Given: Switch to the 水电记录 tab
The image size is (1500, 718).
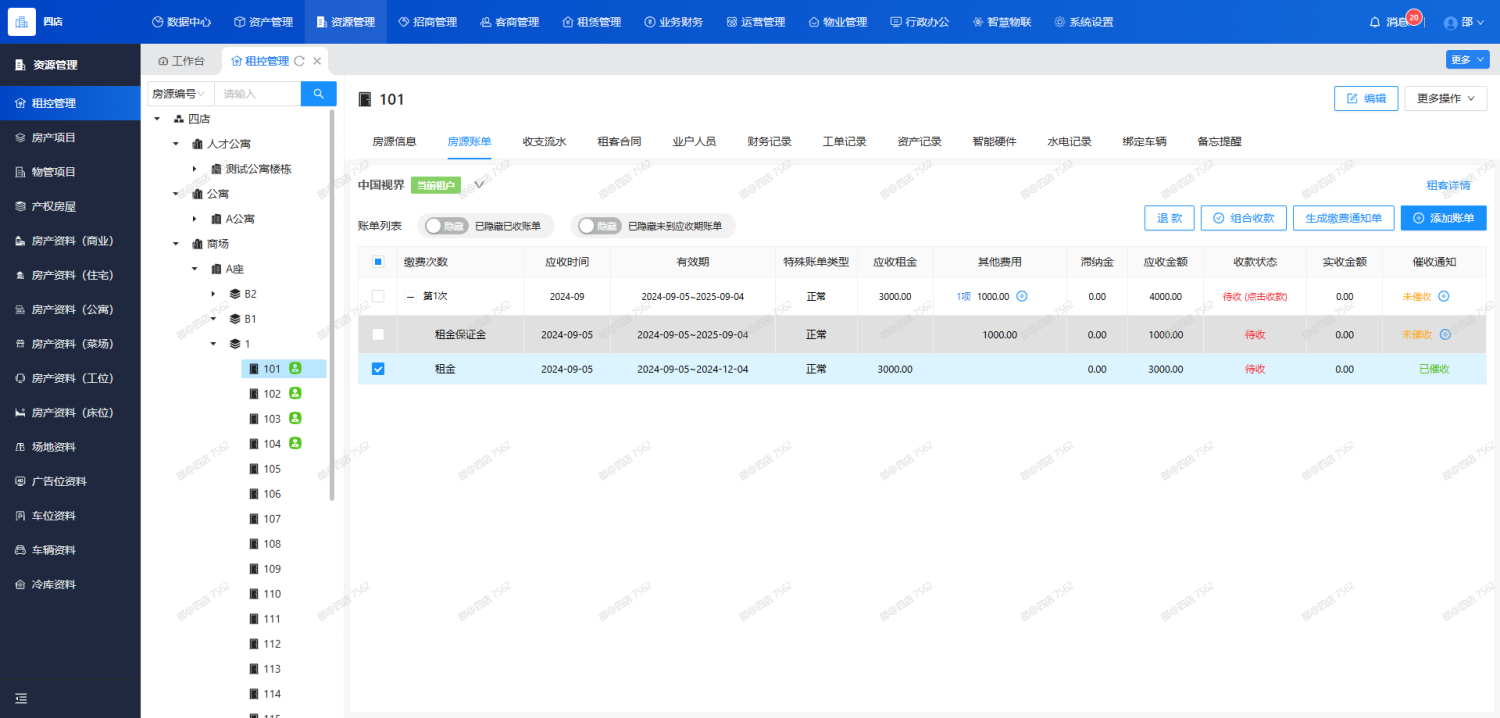Looking at the screenshot, I should 1069,142.
